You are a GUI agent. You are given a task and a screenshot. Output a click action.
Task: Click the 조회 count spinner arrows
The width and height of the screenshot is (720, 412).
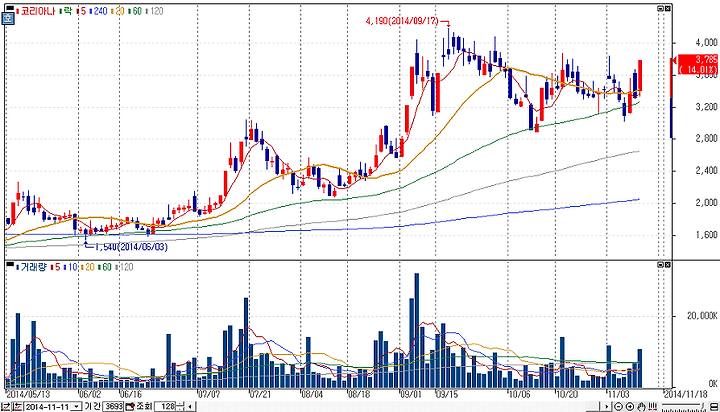[180, 406]
